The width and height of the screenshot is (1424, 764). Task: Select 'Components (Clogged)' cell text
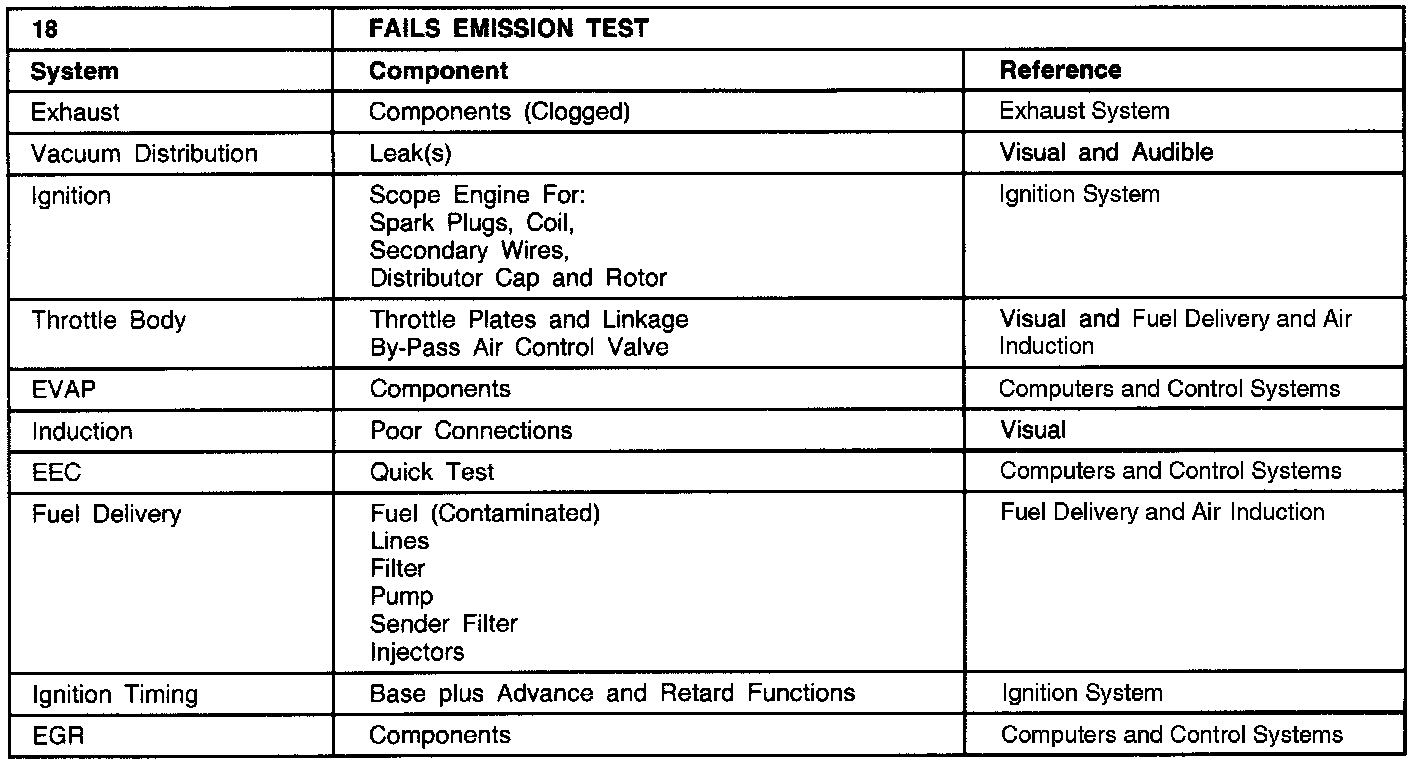coord(500,112)
